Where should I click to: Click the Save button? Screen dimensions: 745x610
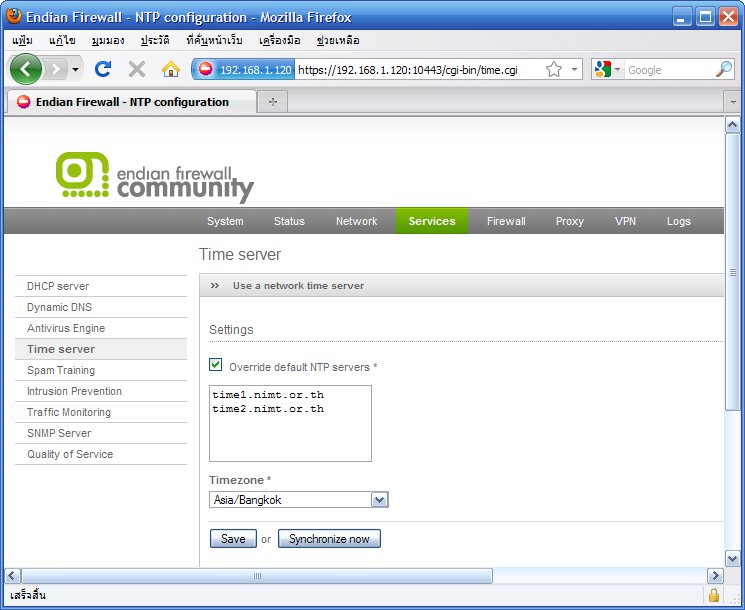pyautogui.click(x=233, y=539)
